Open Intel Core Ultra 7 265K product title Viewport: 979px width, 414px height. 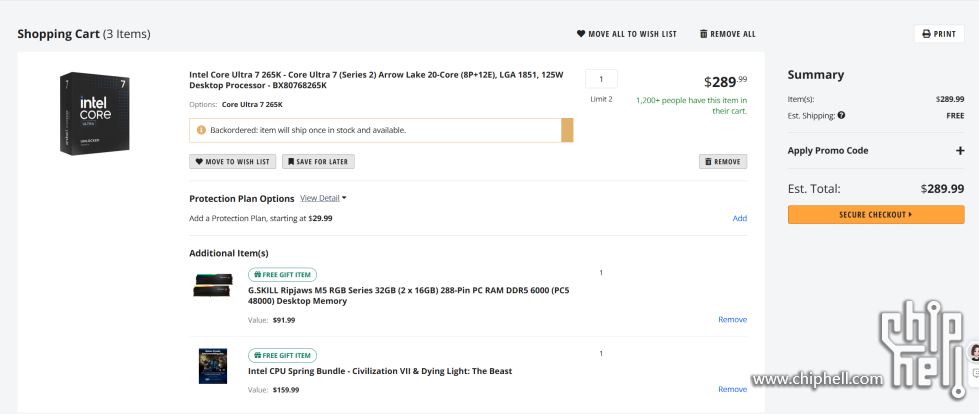tap(376, 80)
